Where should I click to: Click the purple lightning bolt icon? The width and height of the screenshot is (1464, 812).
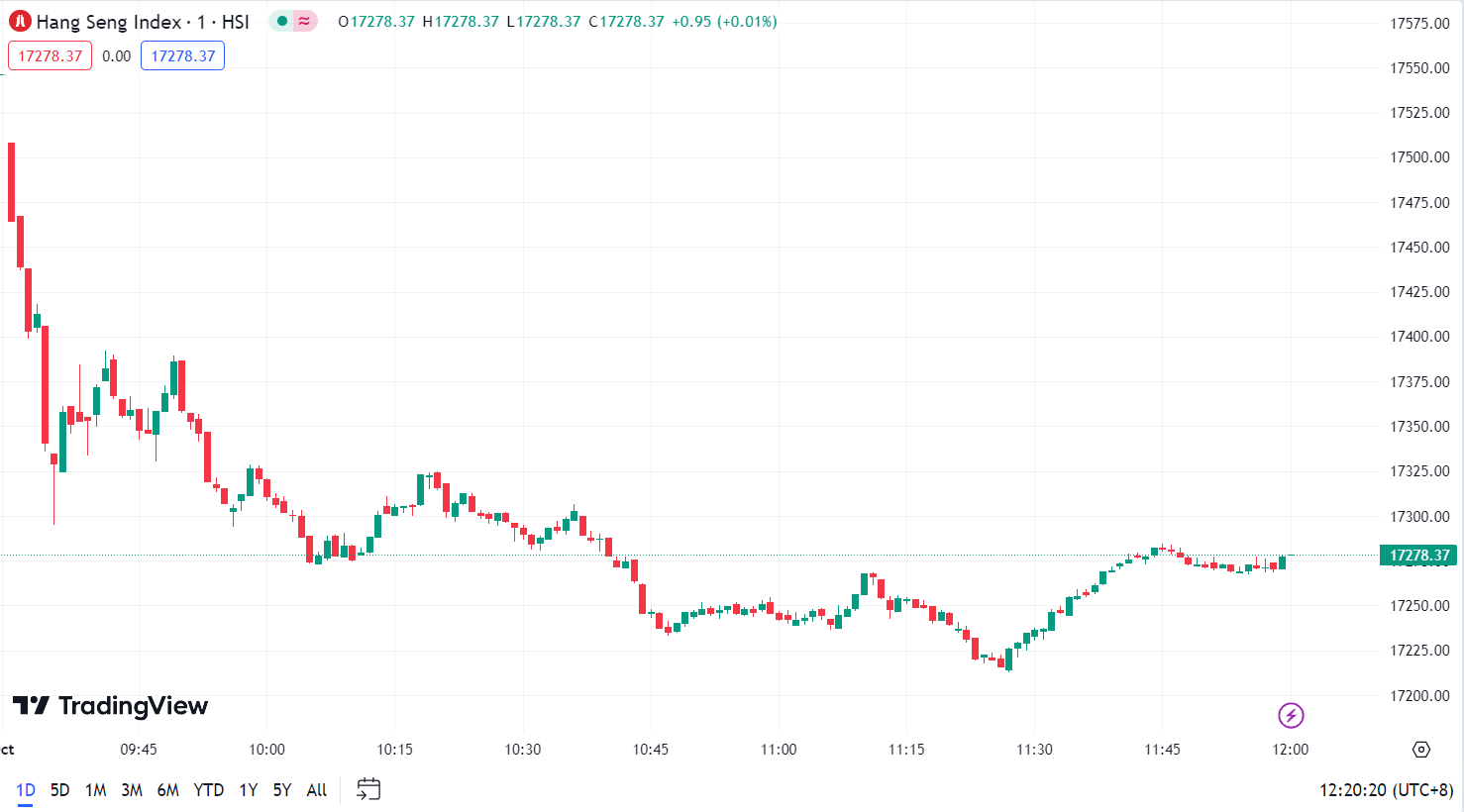tap(1291, 715)
